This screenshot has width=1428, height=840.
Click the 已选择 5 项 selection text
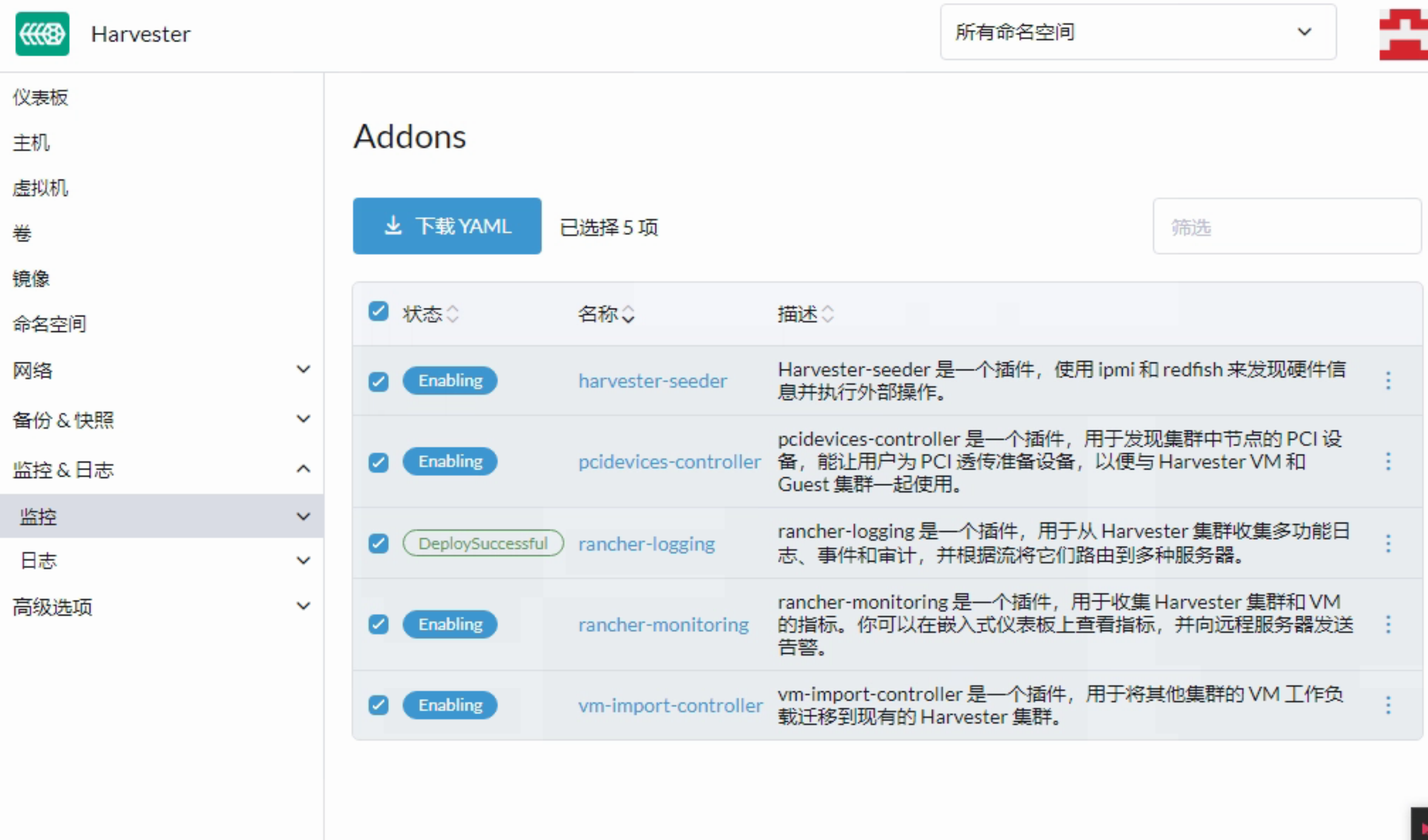[609, 228]
